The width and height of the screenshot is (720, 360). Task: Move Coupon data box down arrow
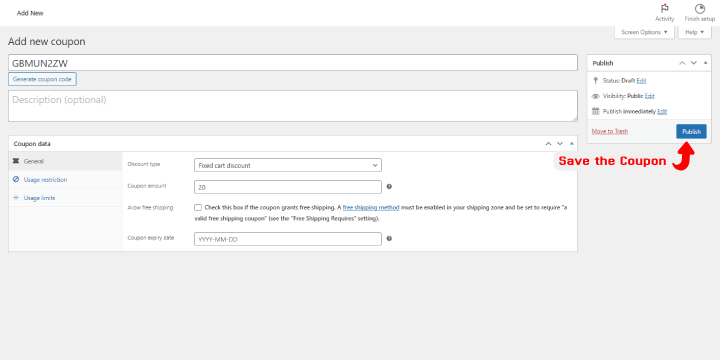pyautogui.click(x=560, y=144)
